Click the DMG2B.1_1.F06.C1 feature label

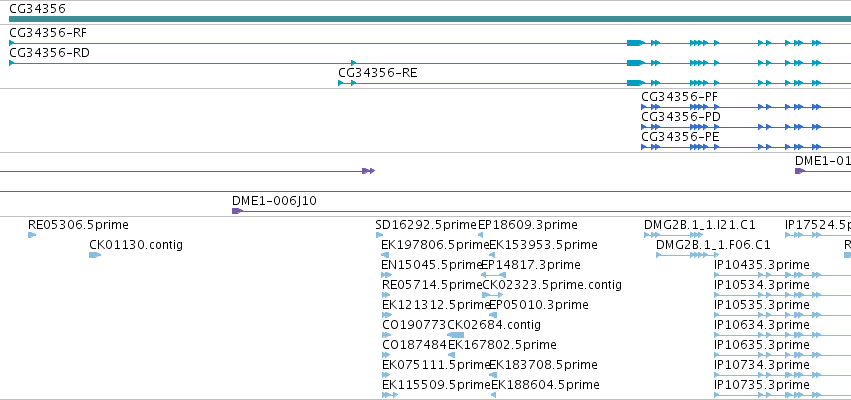coord(713,245)
